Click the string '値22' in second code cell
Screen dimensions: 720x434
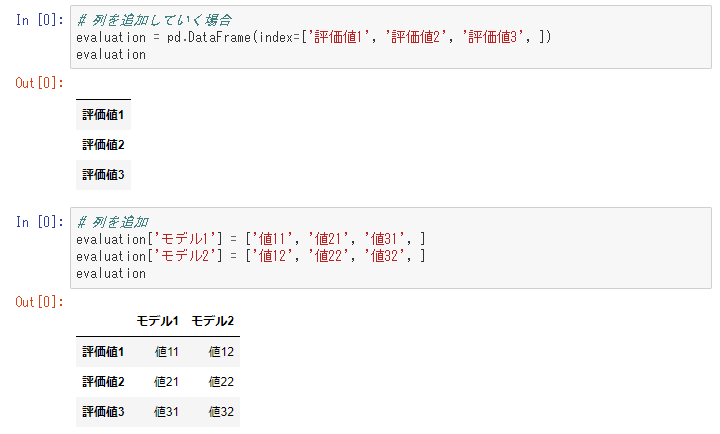tap(328, 256)
